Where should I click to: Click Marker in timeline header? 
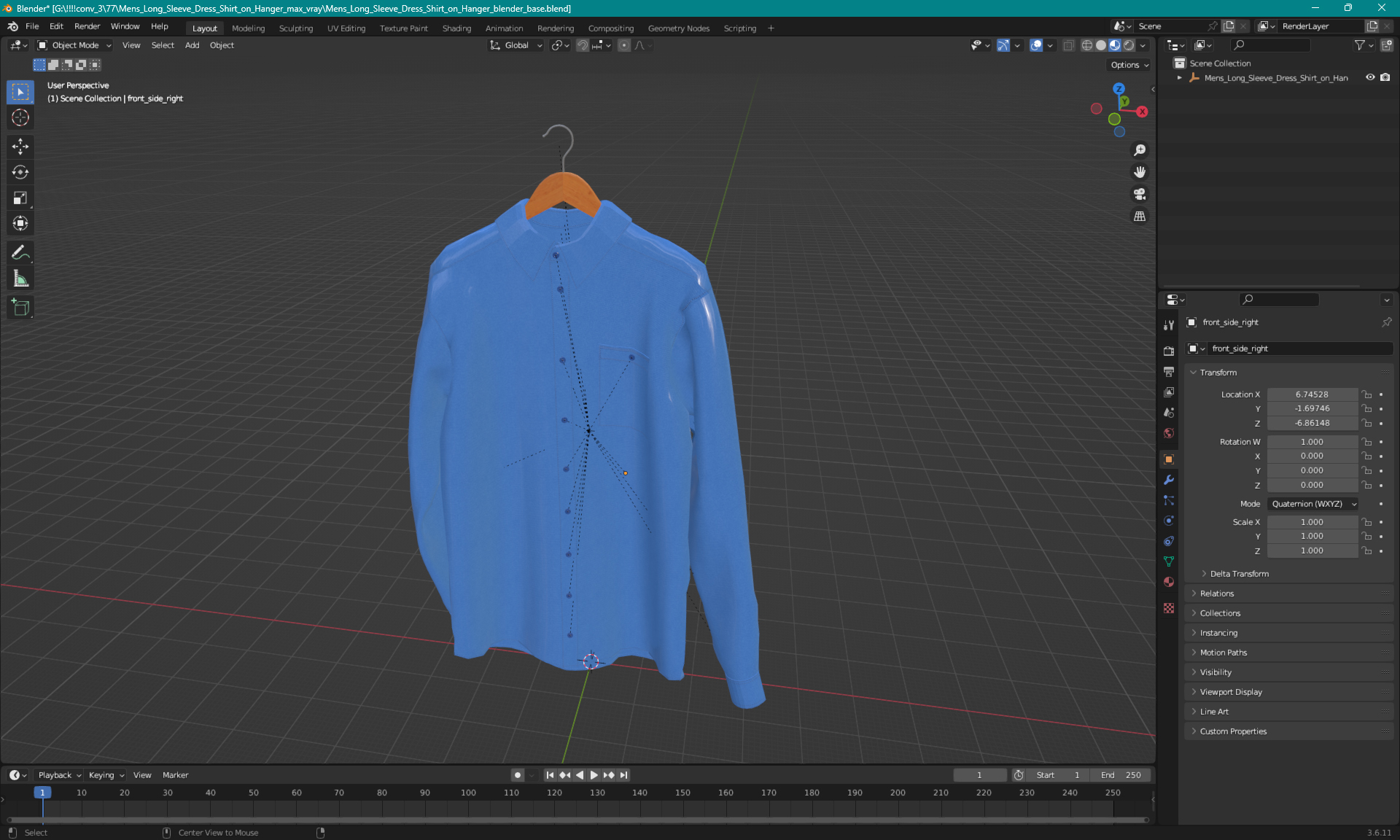(175, 775)
